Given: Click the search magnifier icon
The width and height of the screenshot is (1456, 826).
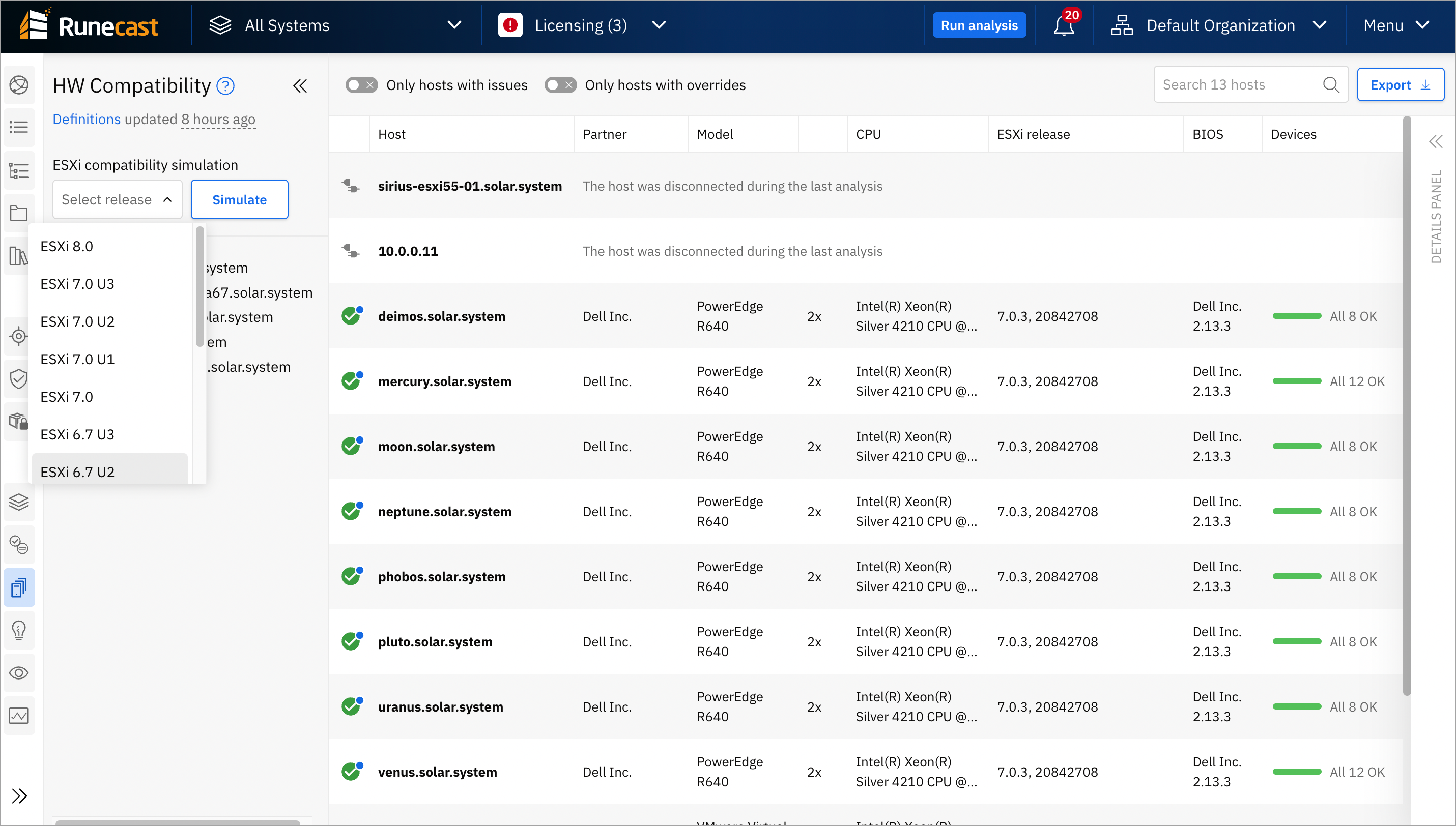Looking at the screenshot, I should click(1330, 84).
